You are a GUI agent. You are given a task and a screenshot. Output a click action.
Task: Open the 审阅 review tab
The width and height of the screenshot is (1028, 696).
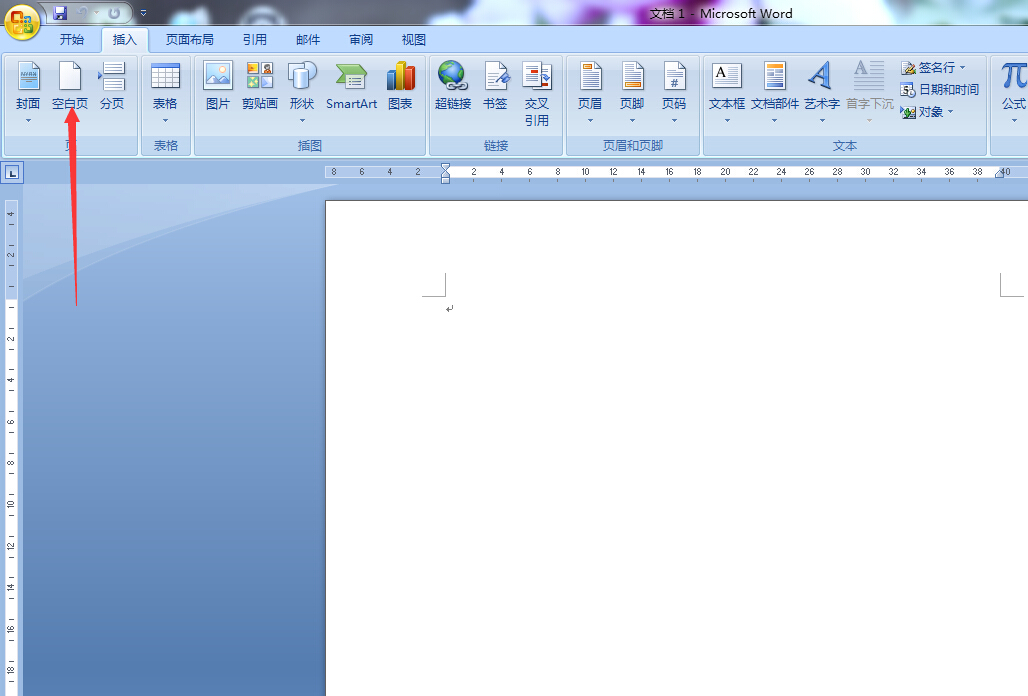tap(361, 40)
